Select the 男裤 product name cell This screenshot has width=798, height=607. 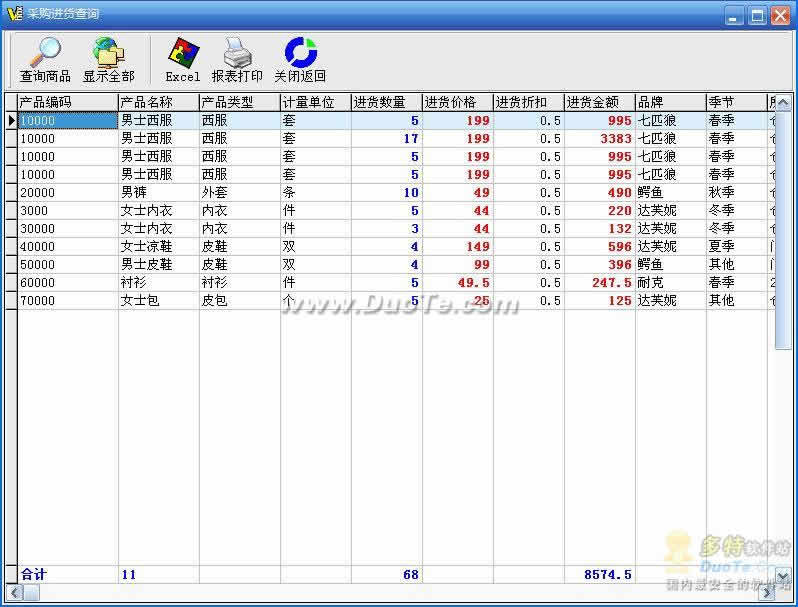tap(158, 193)
